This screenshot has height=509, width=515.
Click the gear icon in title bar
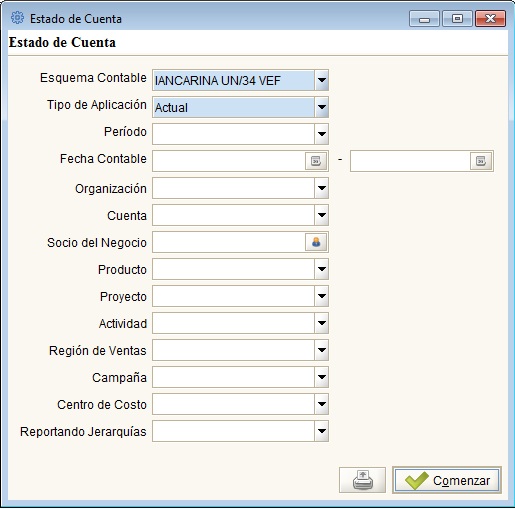click(17, 18)
